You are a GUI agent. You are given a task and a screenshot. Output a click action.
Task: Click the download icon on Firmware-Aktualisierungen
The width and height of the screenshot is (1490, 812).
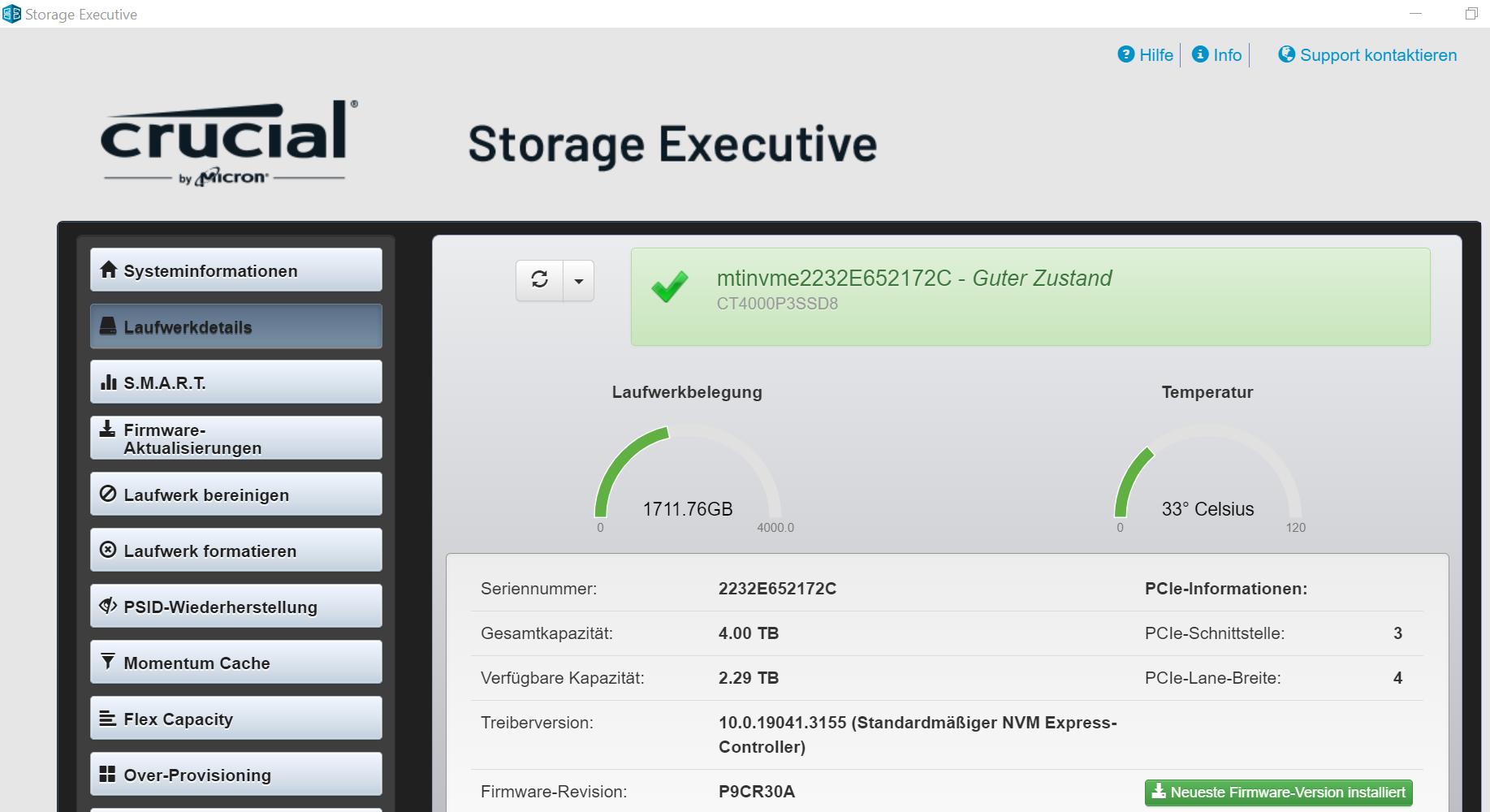coord(107,428)
